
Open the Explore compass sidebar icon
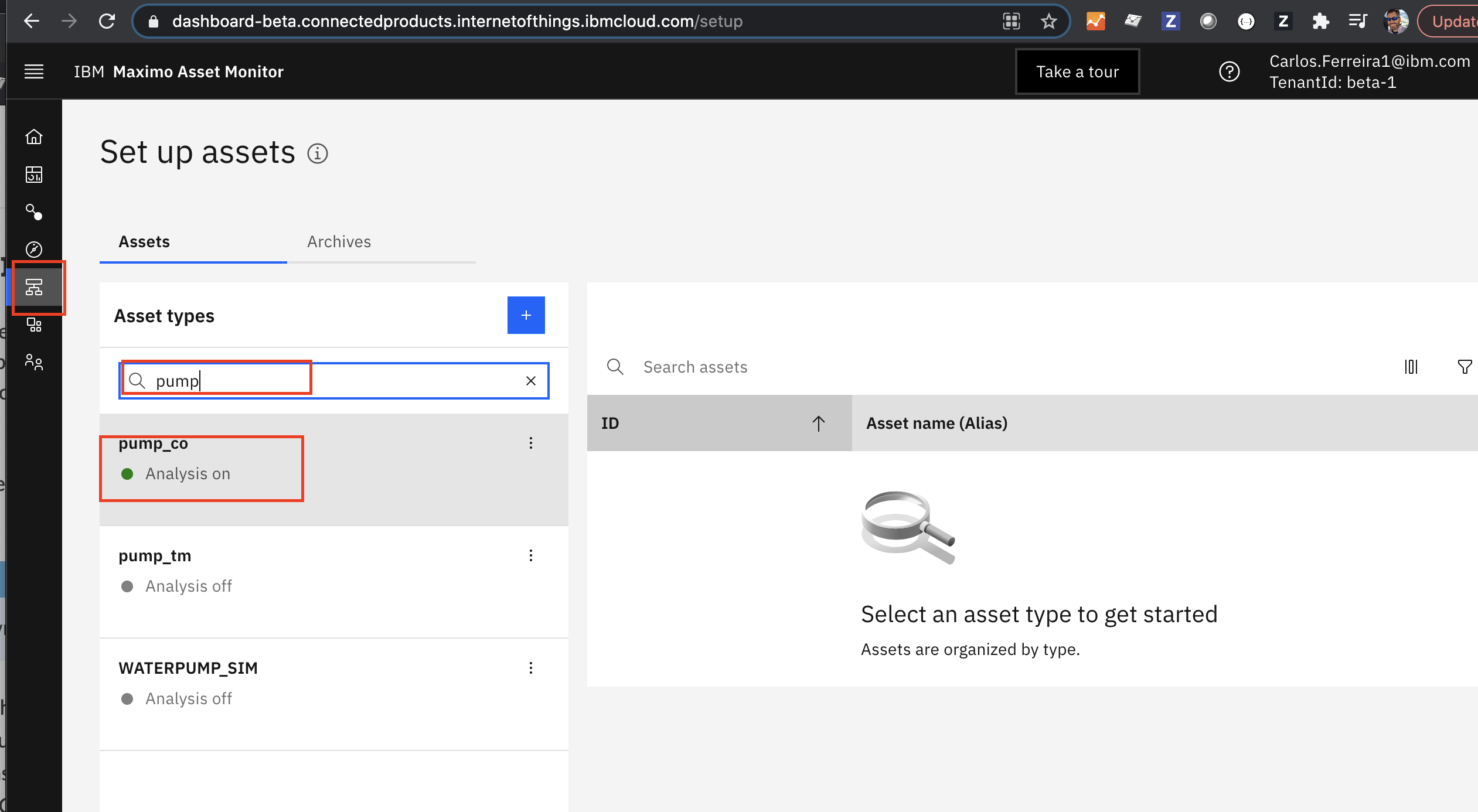(x=34, y=250)
